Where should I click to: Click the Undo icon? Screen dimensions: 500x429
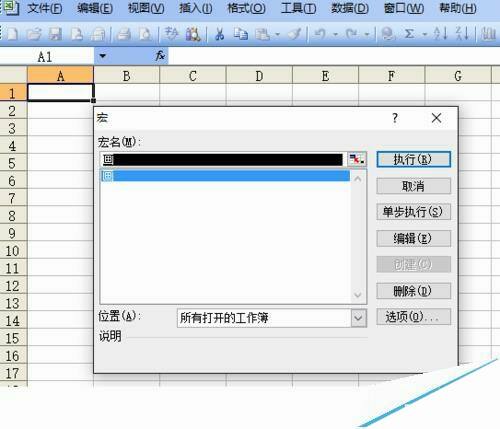tap(320, 34)
